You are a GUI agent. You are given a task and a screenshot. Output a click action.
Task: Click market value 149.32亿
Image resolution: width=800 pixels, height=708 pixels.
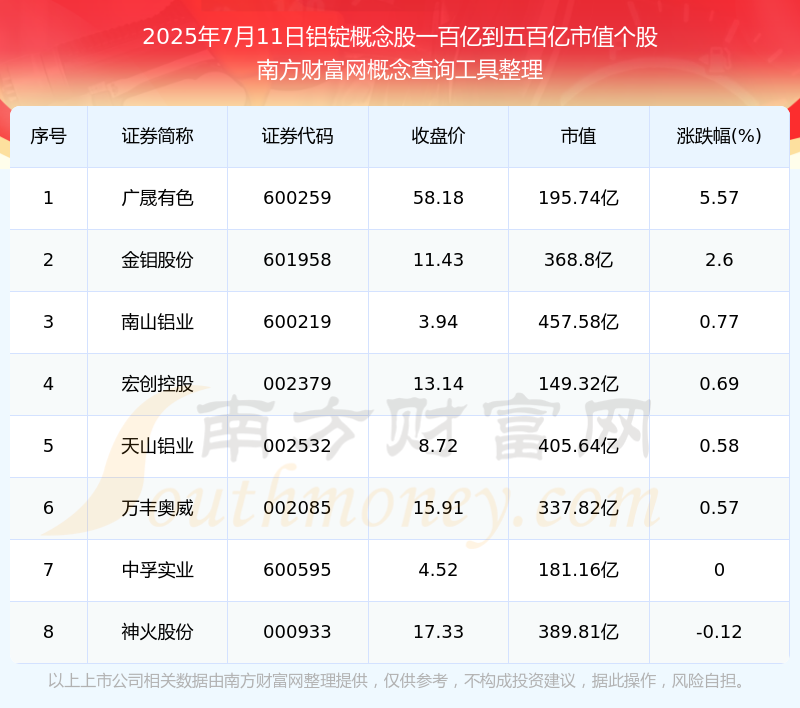579,384
